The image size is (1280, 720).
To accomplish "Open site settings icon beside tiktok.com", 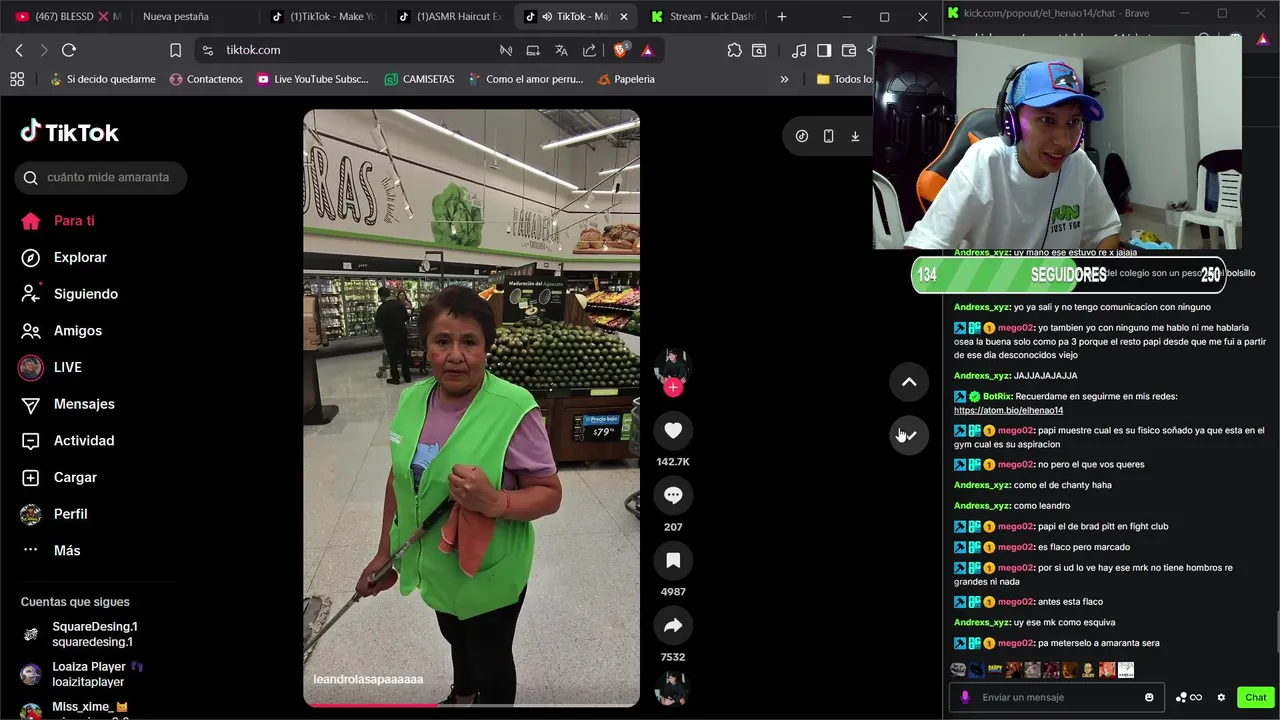I will (207, 50).
